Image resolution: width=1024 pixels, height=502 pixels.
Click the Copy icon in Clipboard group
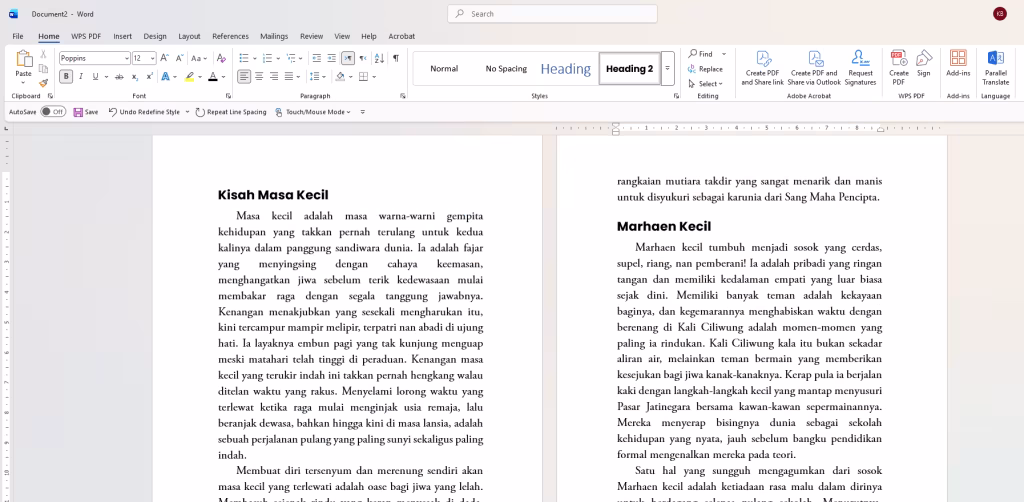point(44,69)
